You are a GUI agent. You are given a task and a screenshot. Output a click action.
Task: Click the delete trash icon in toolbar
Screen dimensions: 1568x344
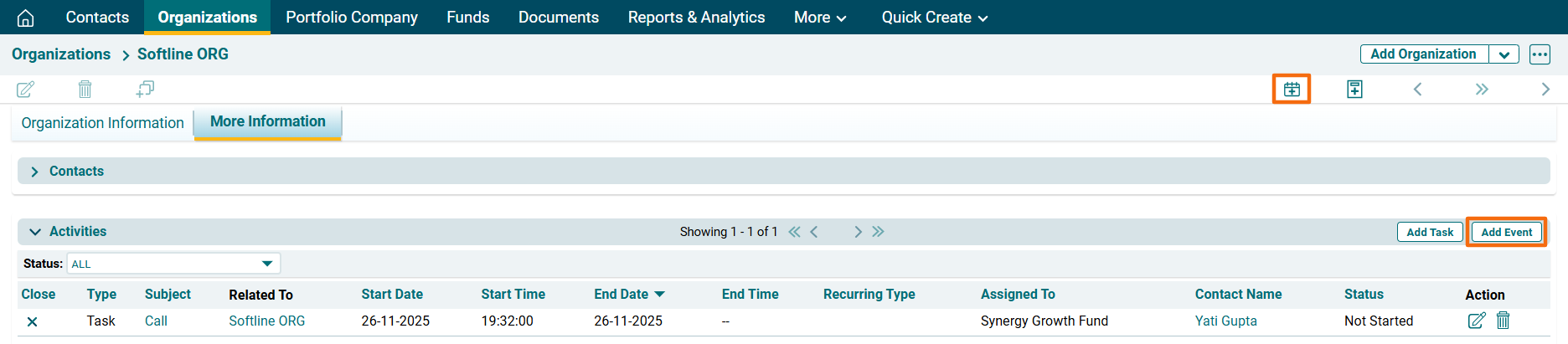(x=85, y=89)
